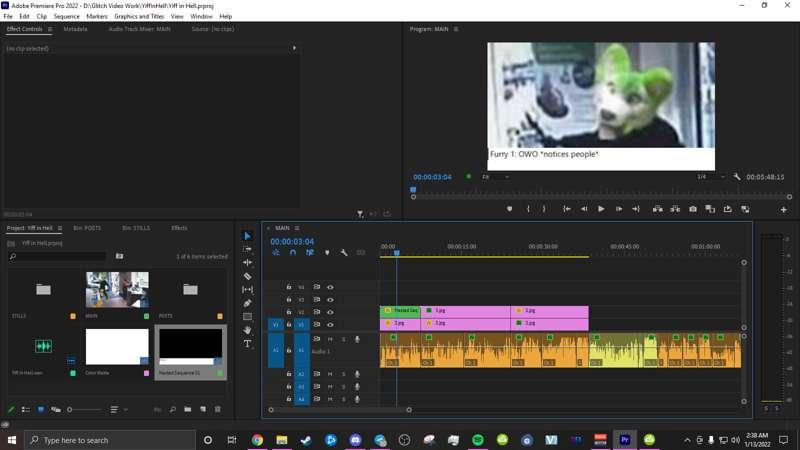
Task: Switch to Freeform View in Project panel
Action: 56,409
